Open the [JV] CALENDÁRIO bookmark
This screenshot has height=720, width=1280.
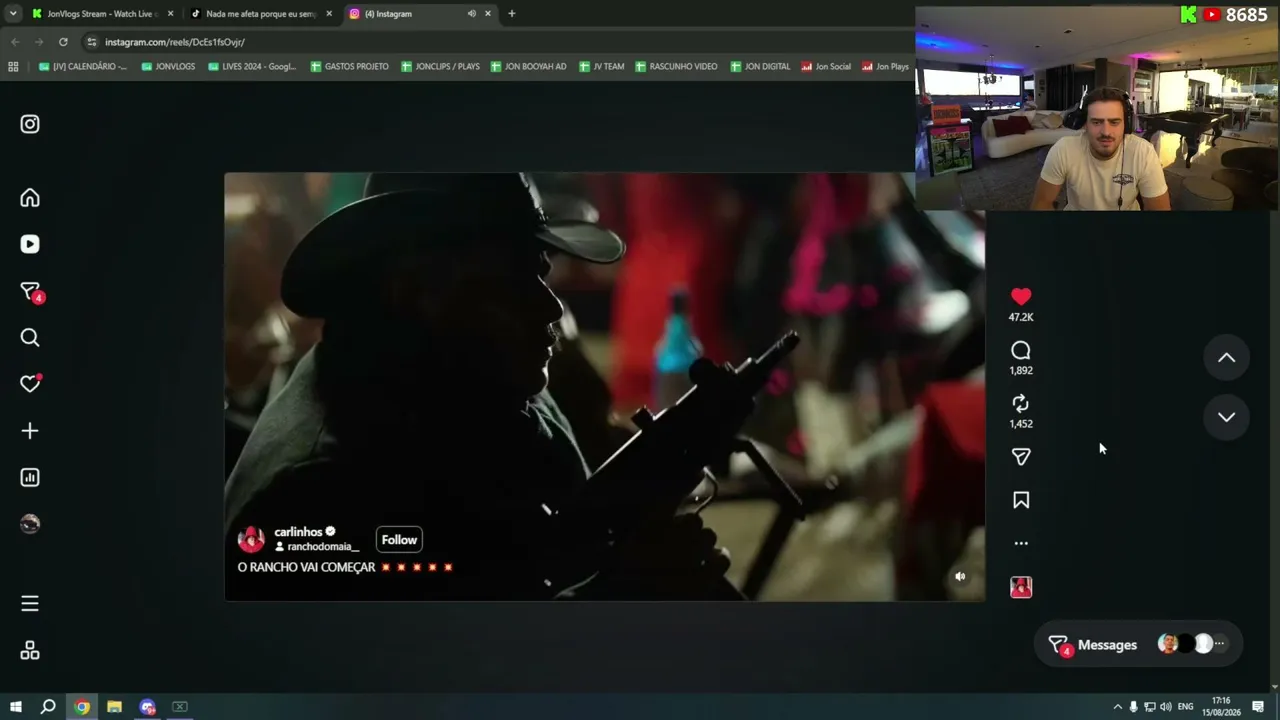(x=83, y=67)
